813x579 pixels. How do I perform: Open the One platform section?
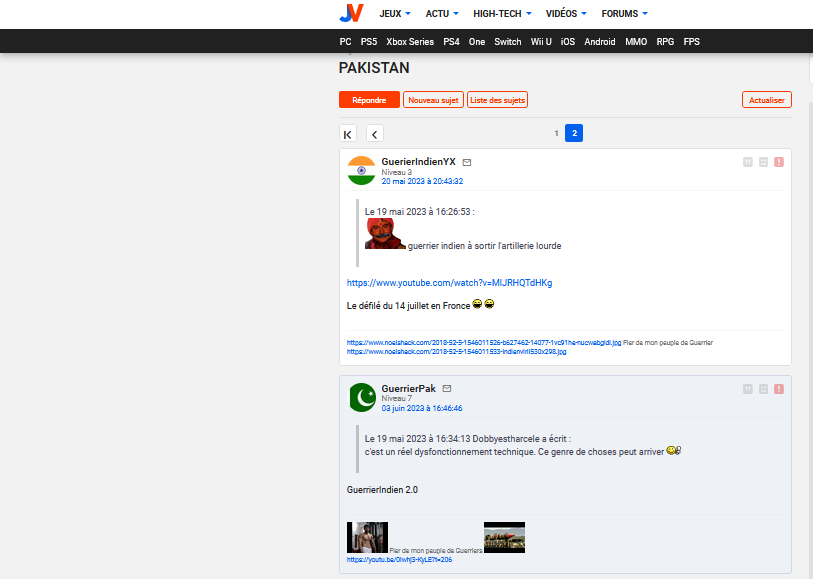tap(476, 42)
